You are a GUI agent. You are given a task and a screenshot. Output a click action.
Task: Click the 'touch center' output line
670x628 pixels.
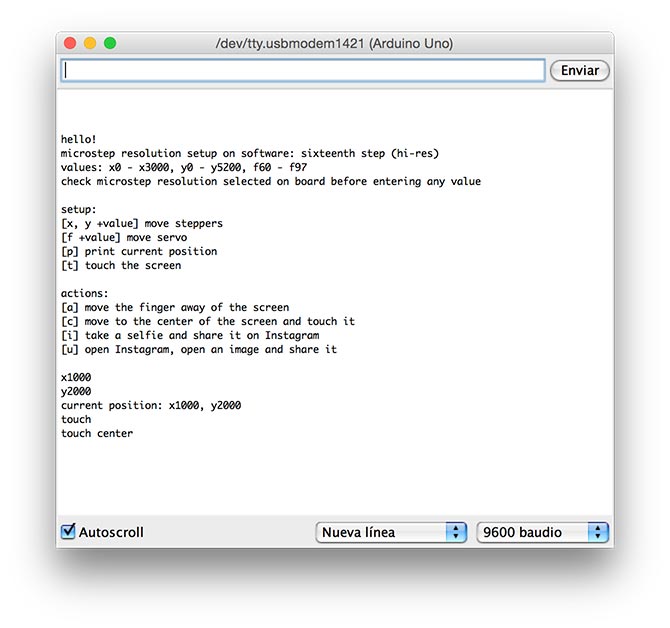point(97,434)
